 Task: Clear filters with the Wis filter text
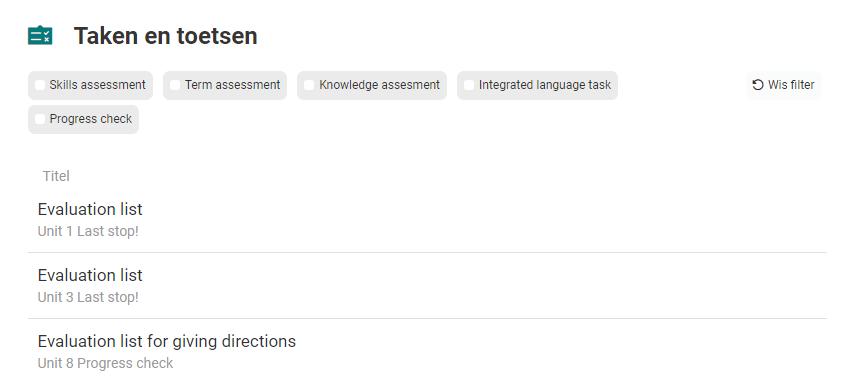(791, 85)
